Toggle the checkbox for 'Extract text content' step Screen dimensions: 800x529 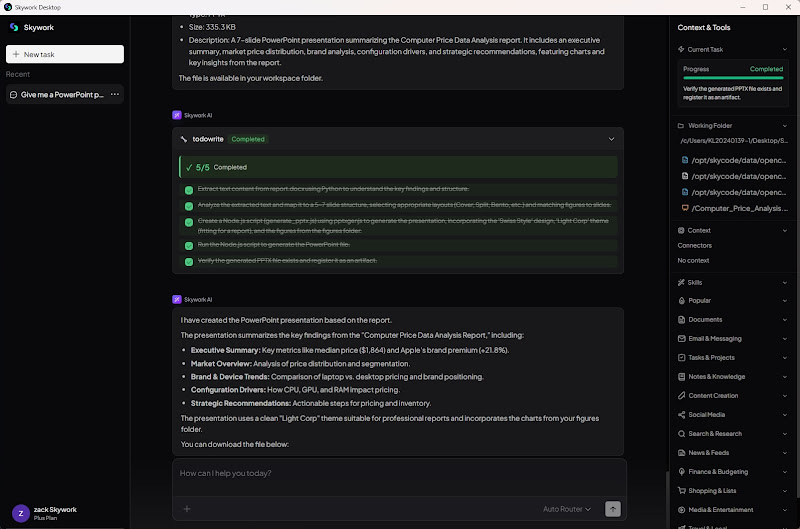pos(188,188)
